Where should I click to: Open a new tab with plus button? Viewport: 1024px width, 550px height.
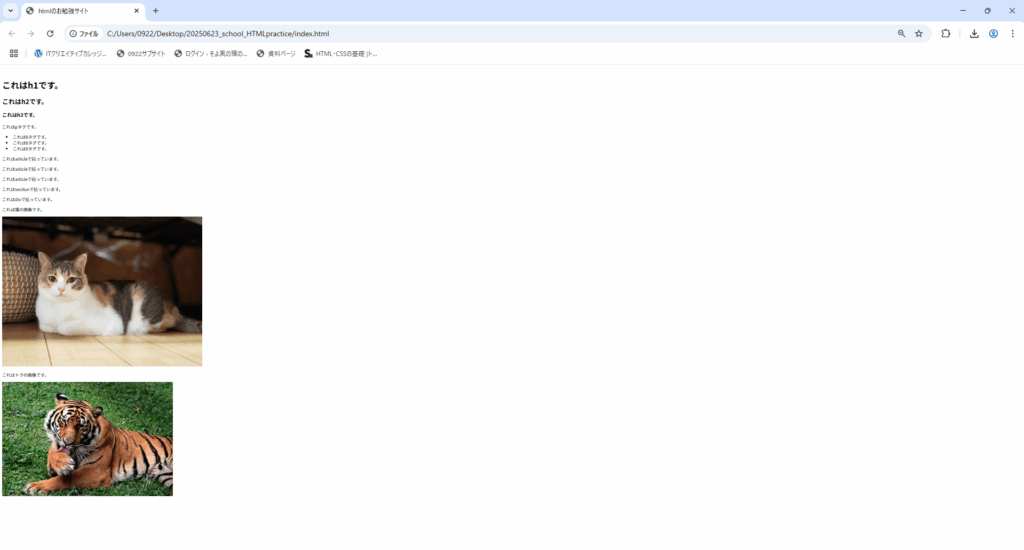[x=155, y=11]
